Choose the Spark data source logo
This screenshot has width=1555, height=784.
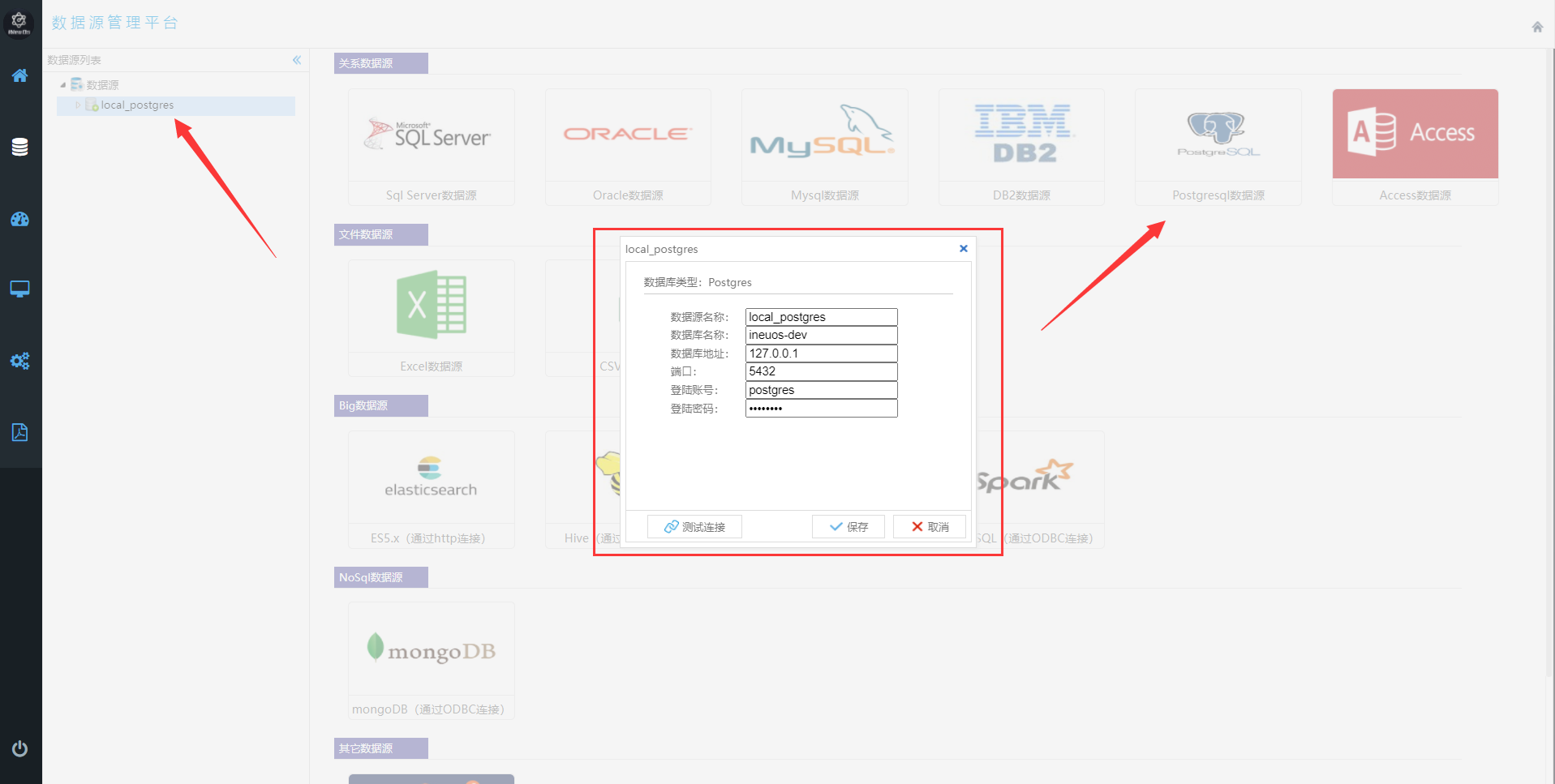coord(1024,477)
